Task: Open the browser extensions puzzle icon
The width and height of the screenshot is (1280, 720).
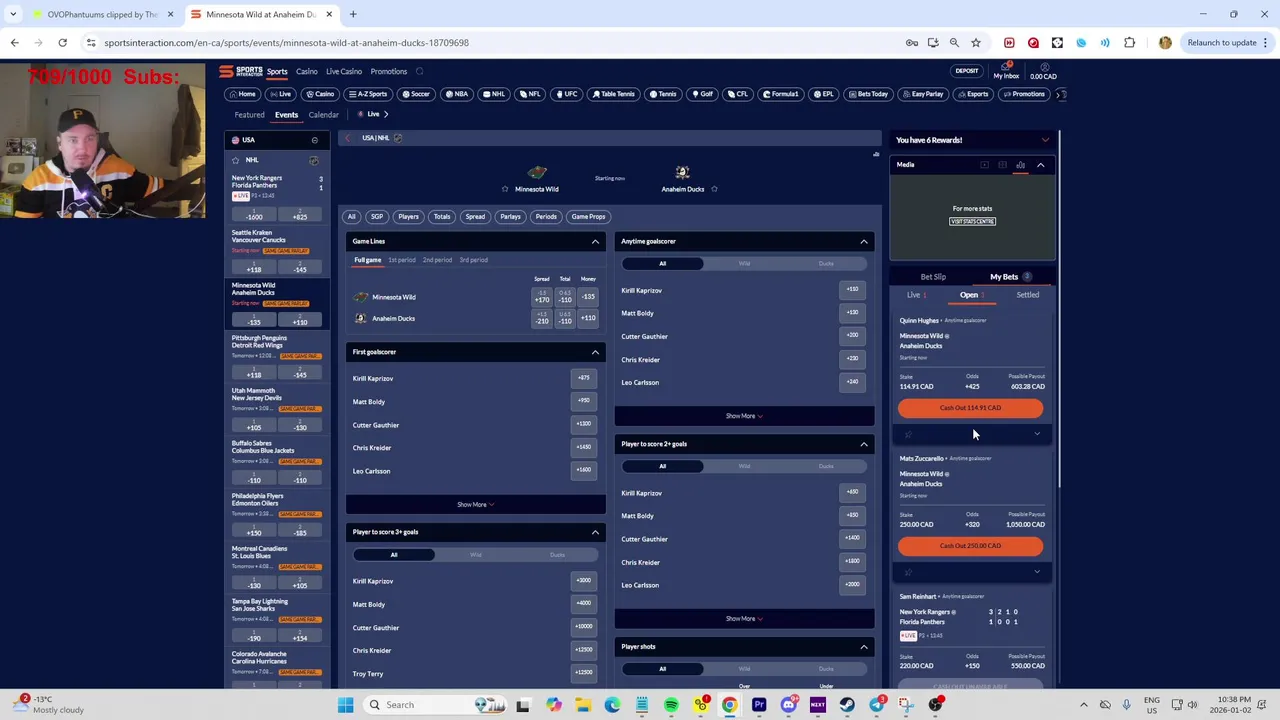Action: pyautogui.click(x=1129, y=43)
